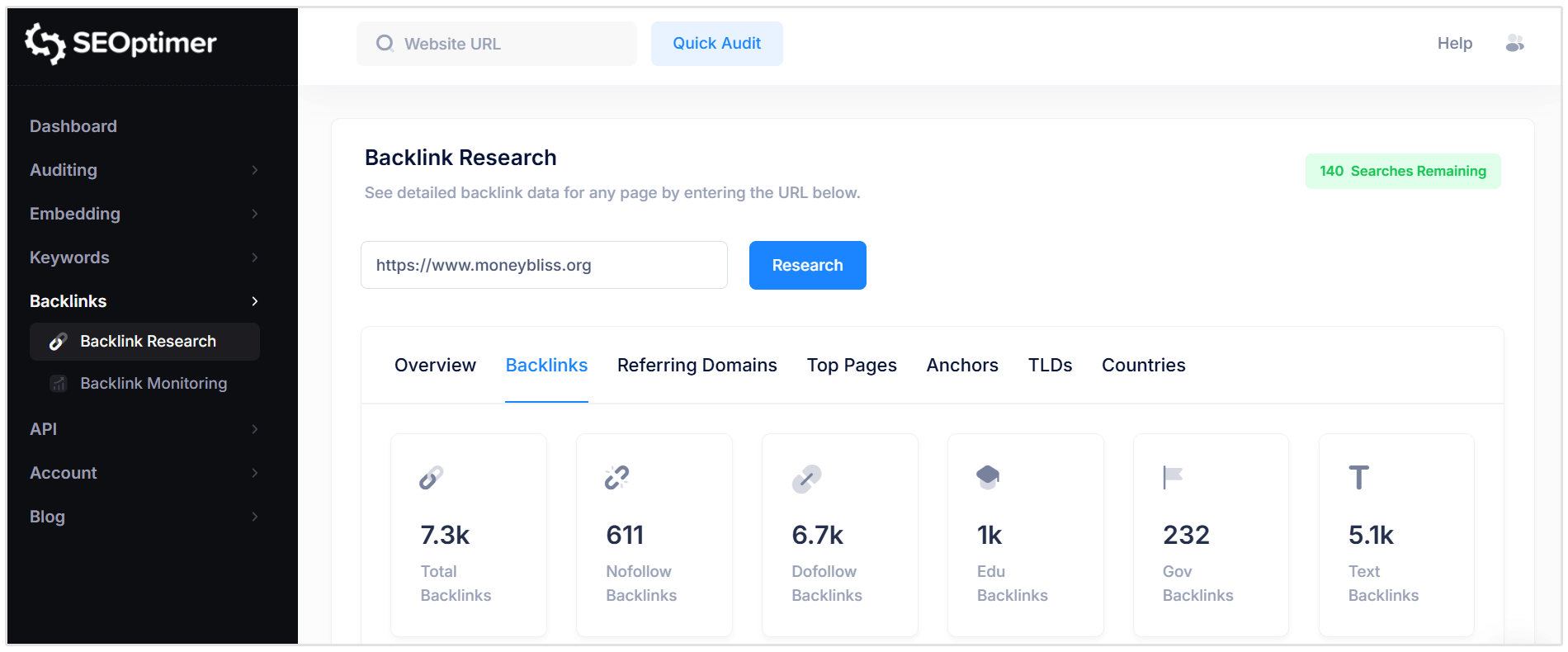Click the Text Backlinks T icon
Image resolution: width=1568 pixels, height=652 pixels.
coord(1358,478)
